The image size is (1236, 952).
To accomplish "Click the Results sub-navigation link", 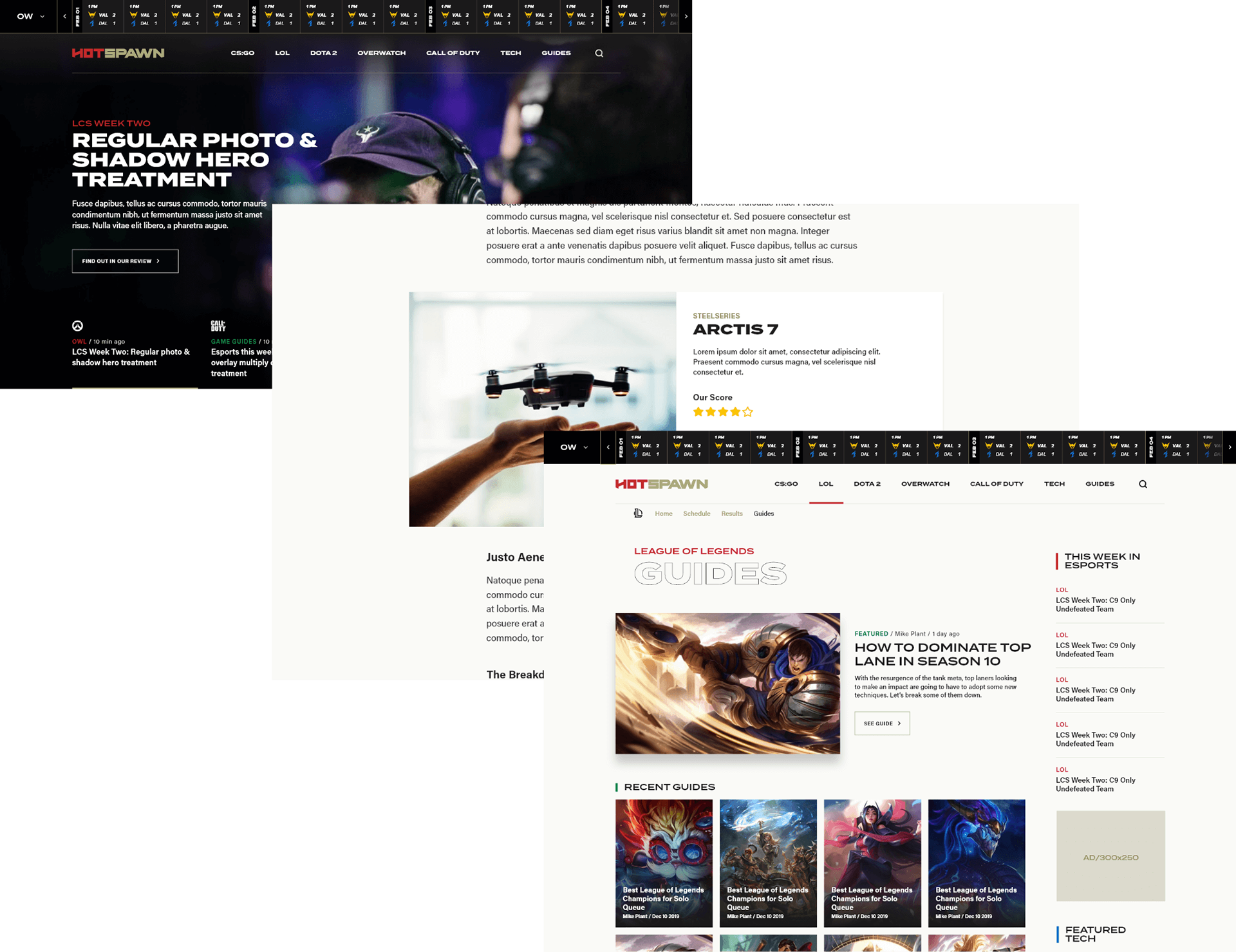I will [731, 514].
